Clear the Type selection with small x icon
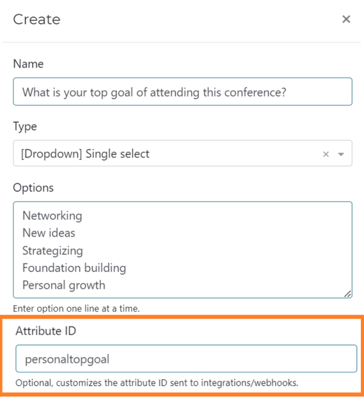Viewport: 364px width, 410px height. tap(326, 154)
